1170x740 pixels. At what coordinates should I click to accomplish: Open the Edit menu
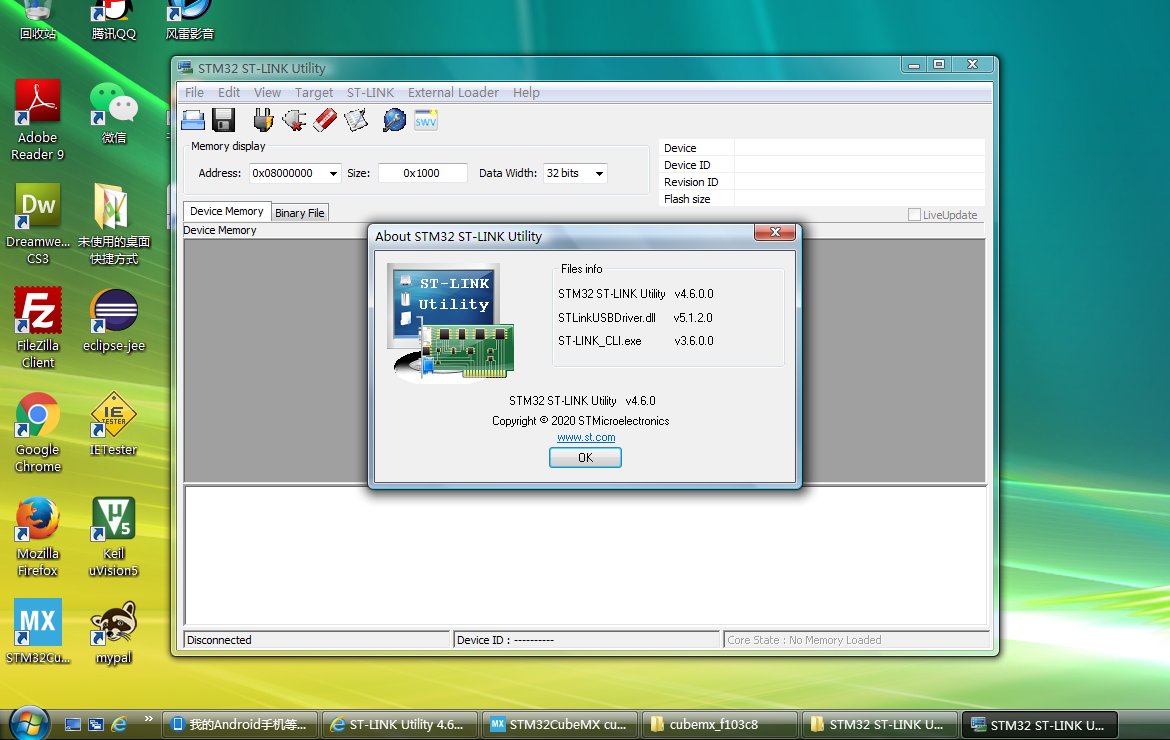click(x=229, y=92)
